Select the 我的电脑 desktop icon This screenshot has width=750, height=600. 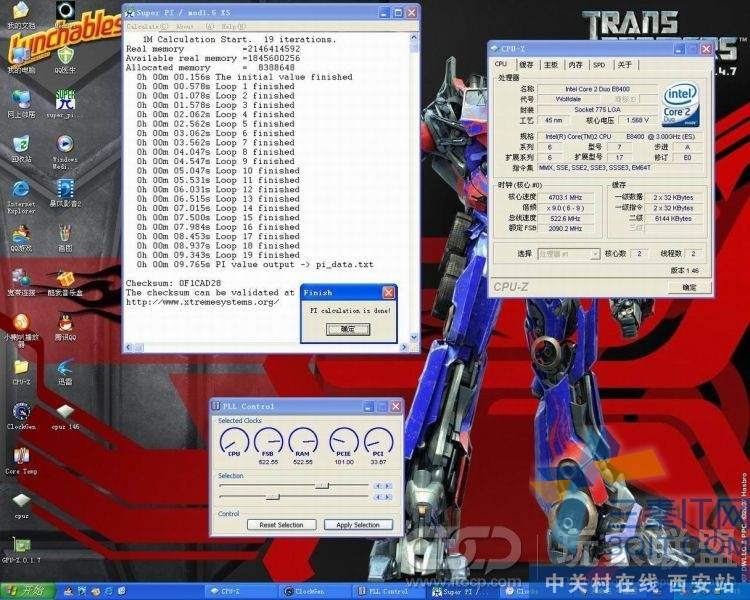click(x=21, y=60)
